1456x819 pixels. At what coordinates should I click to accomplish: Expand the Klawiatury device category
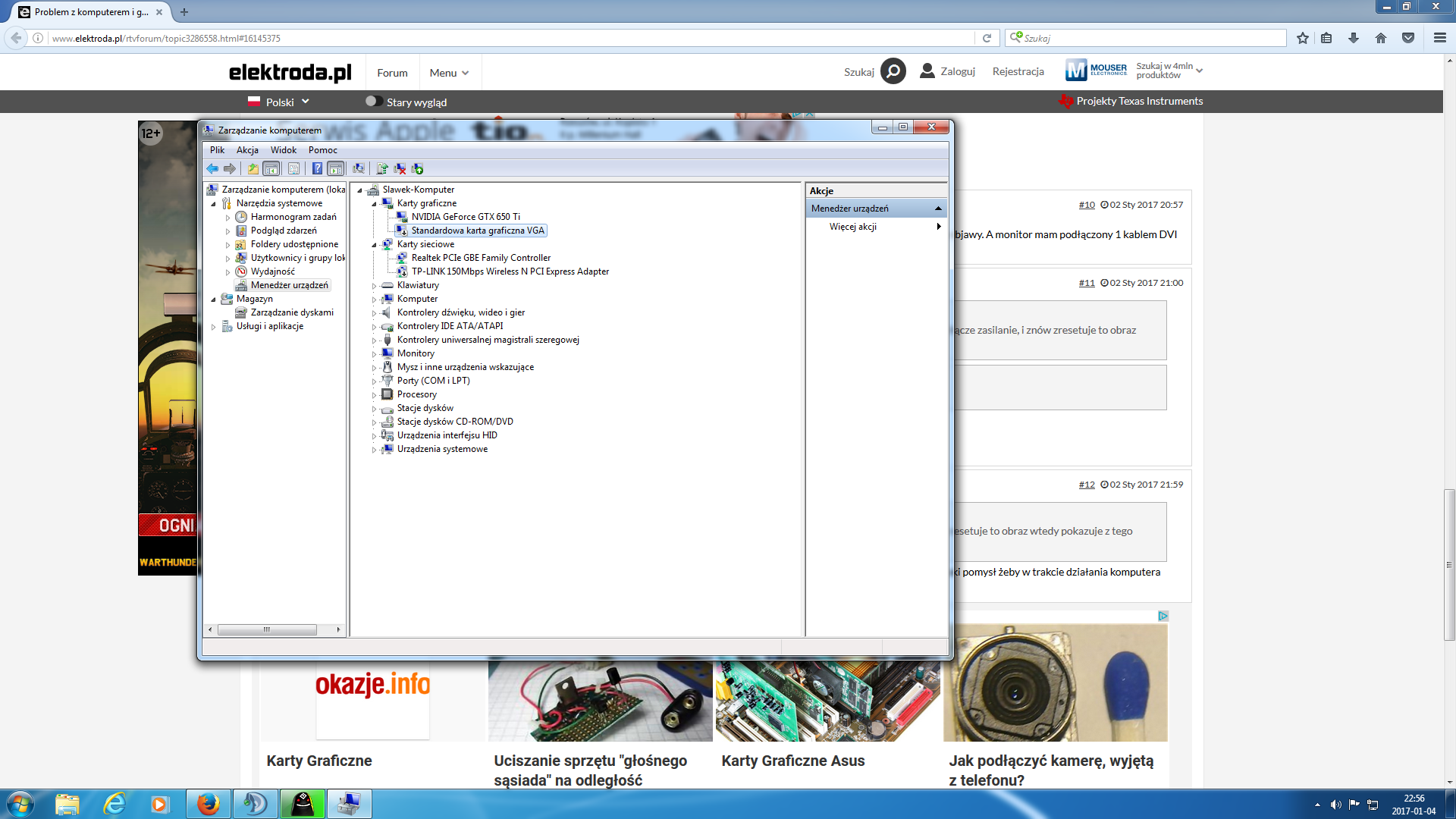[x=374, y=286]
